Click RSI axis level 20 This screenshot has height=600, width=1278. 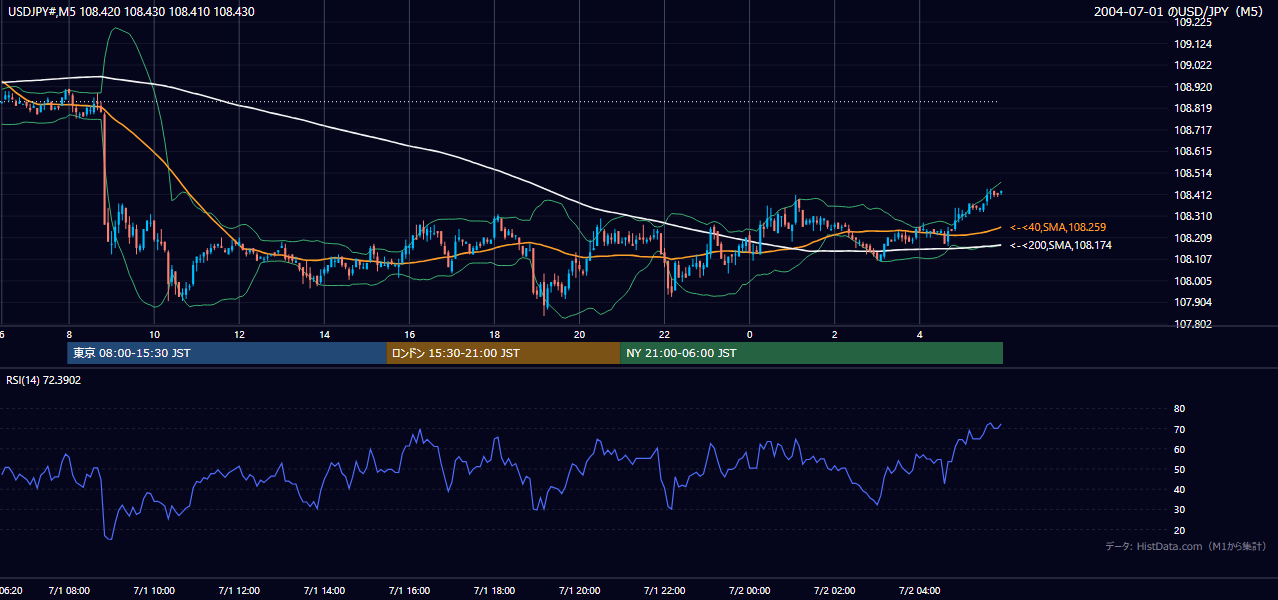click(1179, 530)
